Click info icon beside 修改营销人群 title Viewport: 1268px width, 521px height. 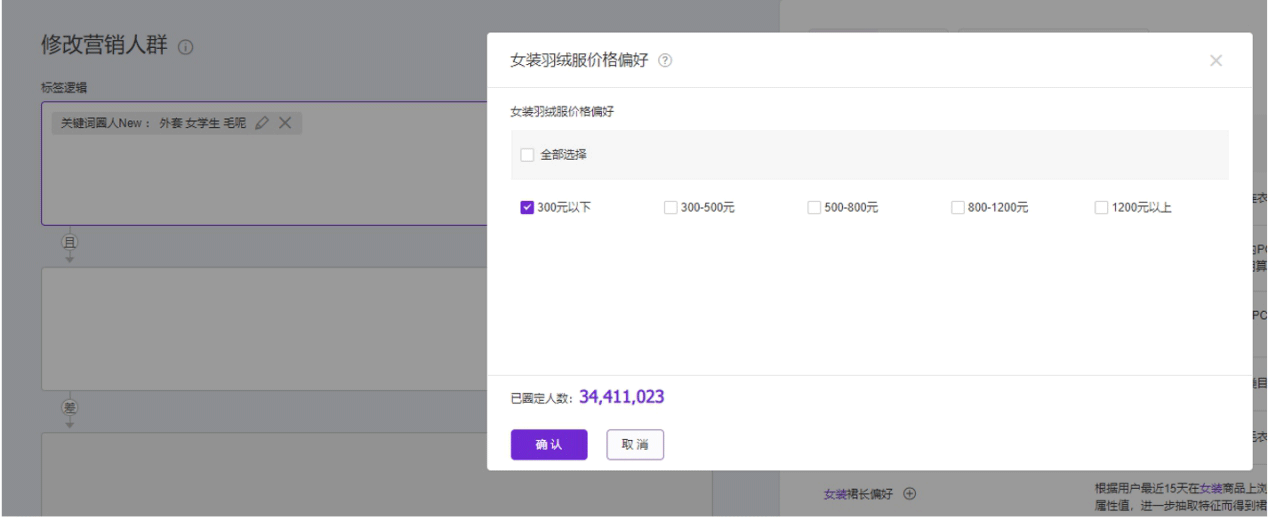coord(186,47)
